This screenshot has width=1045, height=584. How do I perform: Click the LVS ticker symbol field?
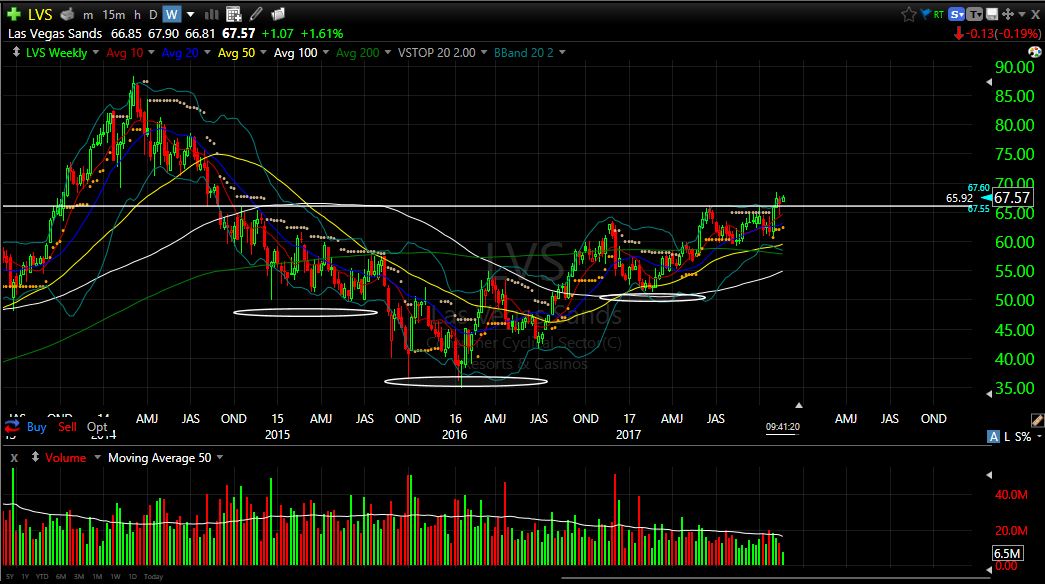[40, 14]
